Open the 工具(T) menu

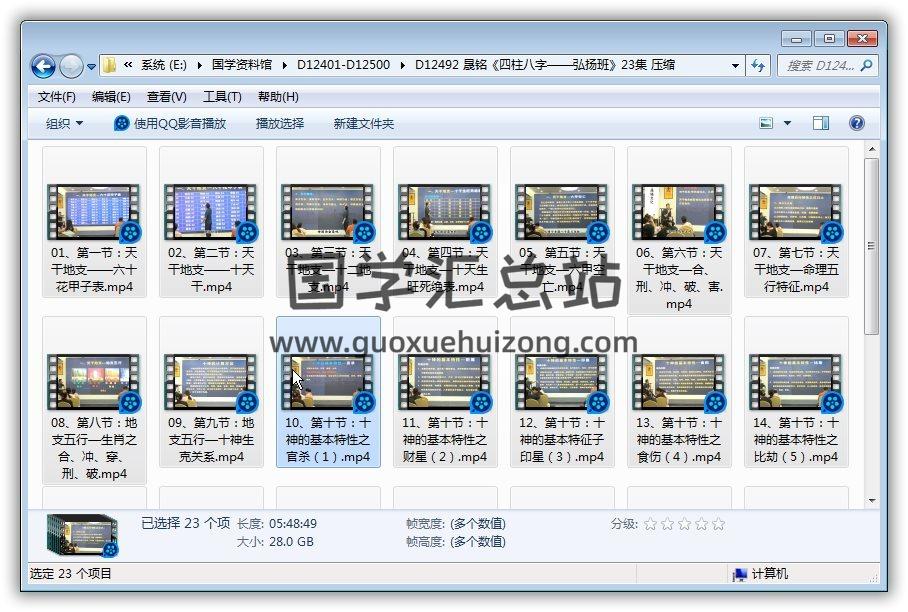pyautogui.click(x=221, y=97)
